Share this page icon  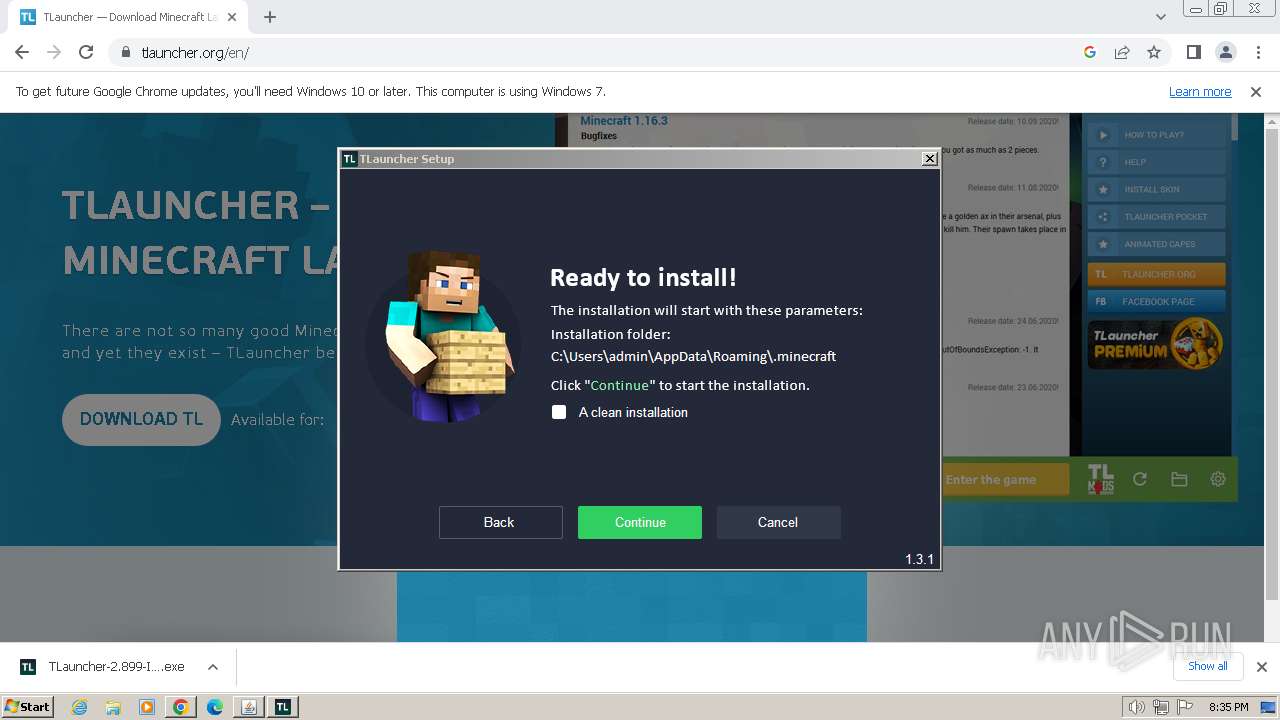click(x=1122, y=52)
